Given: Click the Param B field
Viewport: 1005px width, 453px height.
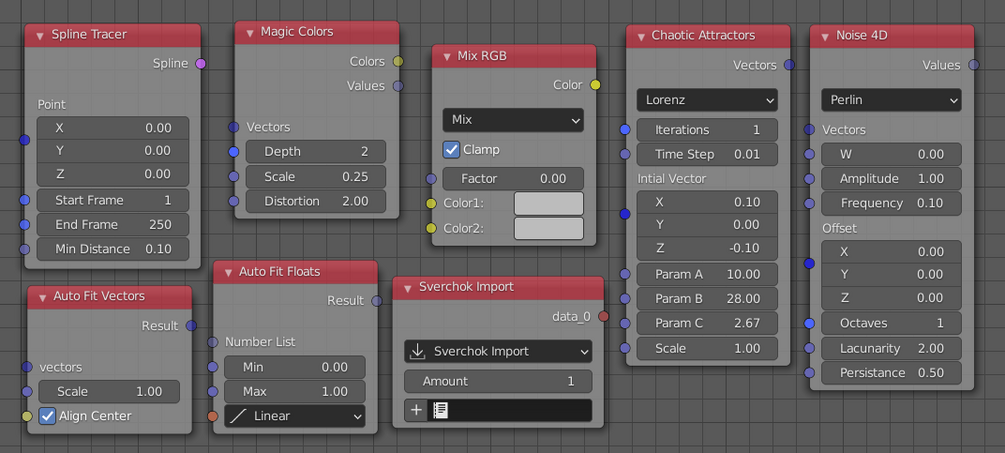Looking at the screenshot, I should pos(707,299).
